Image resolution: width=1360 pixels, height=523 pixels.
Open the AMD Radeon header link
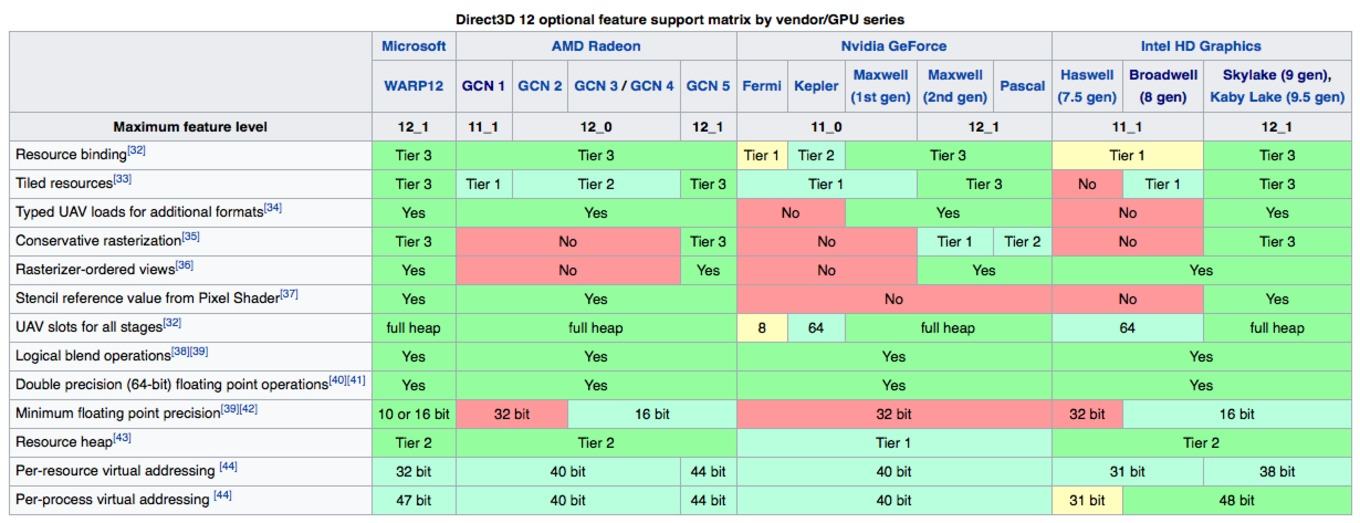click(x=596, y=46)
